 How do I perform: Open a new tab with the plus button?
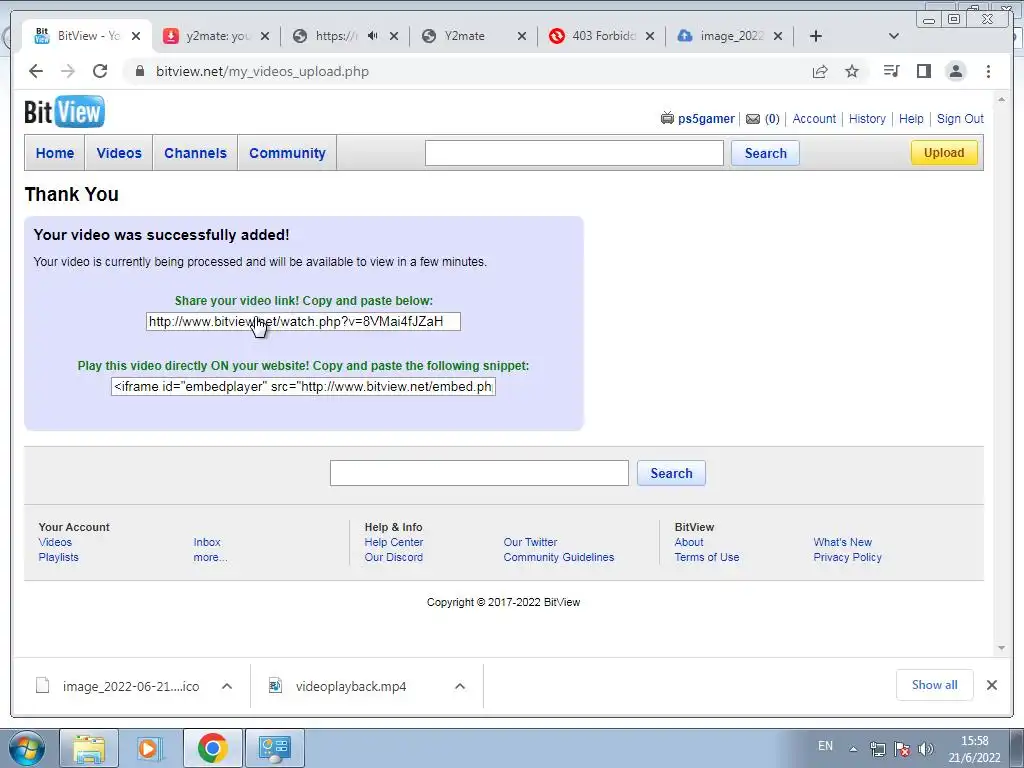click(x=816, y=36)
